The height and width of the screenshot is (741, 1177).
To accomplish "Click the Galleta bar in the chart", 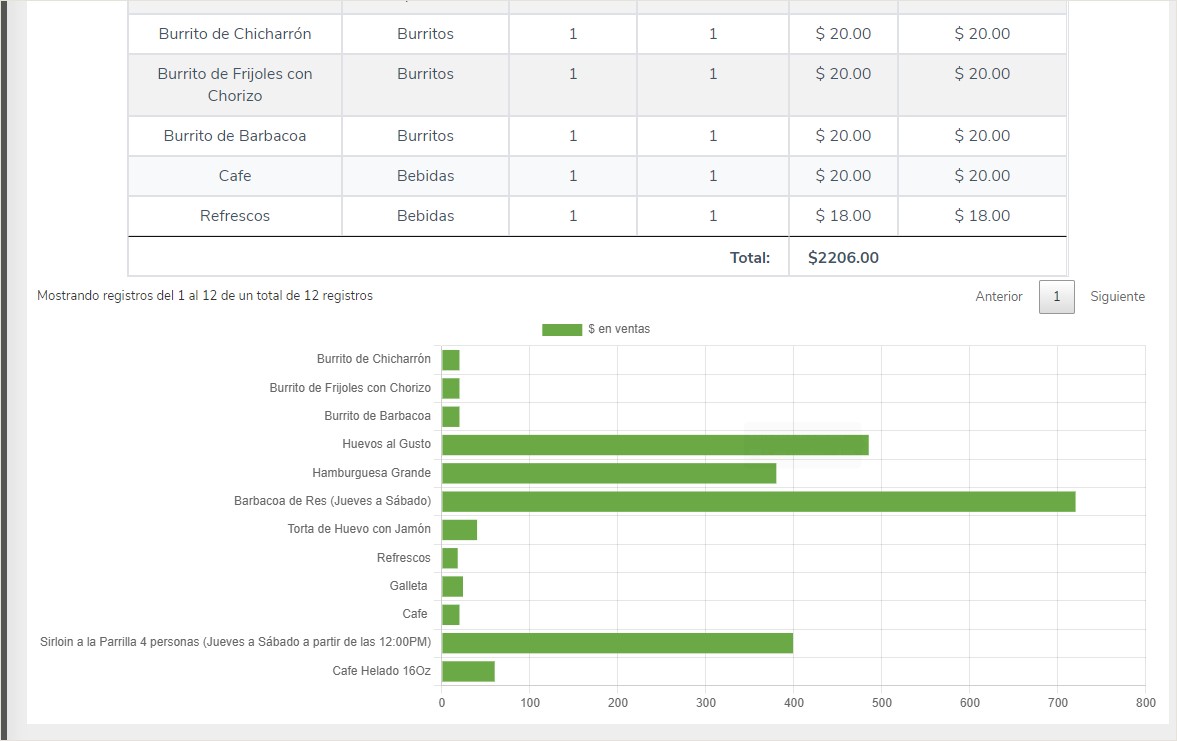I will coord(453,586).
